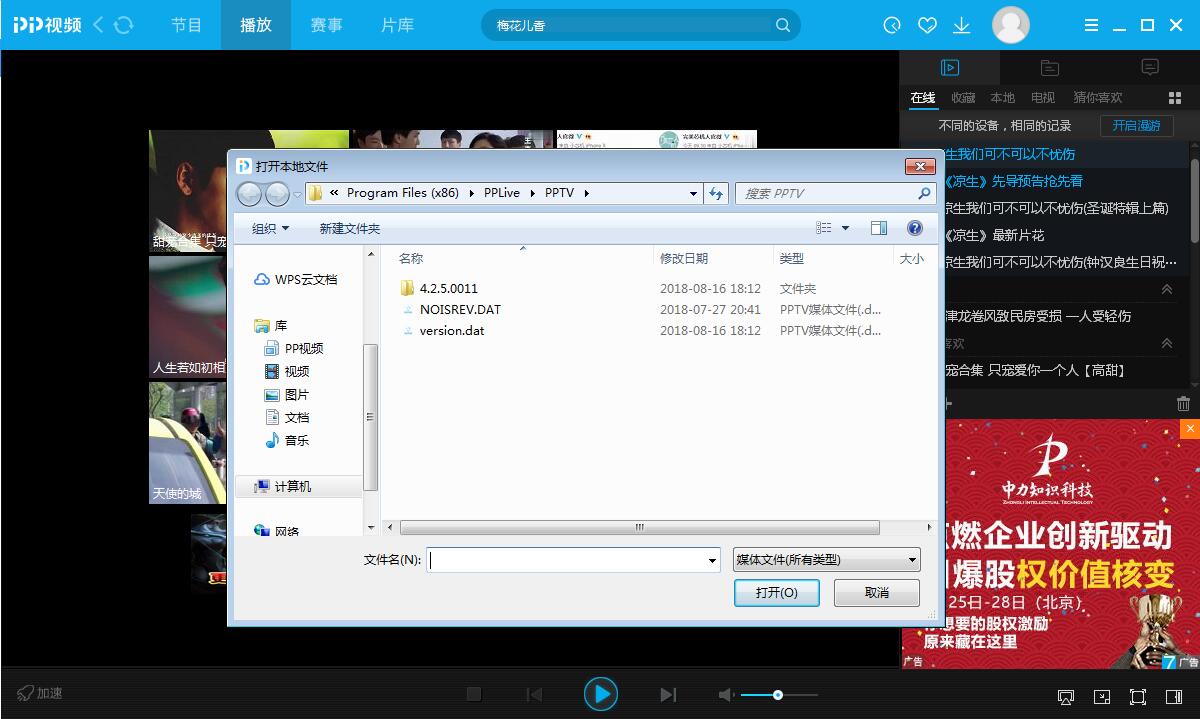Open the download manager icon in title bar
This screenshot has width=1200, height=719.
[961, 25]
